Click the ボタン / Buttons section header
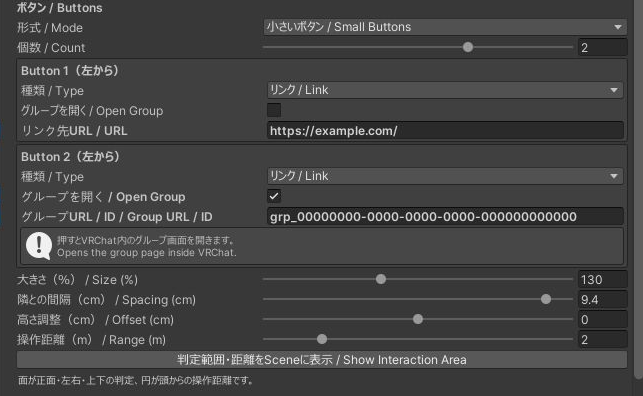Screen dimensions: 643x396 (59, 8)
